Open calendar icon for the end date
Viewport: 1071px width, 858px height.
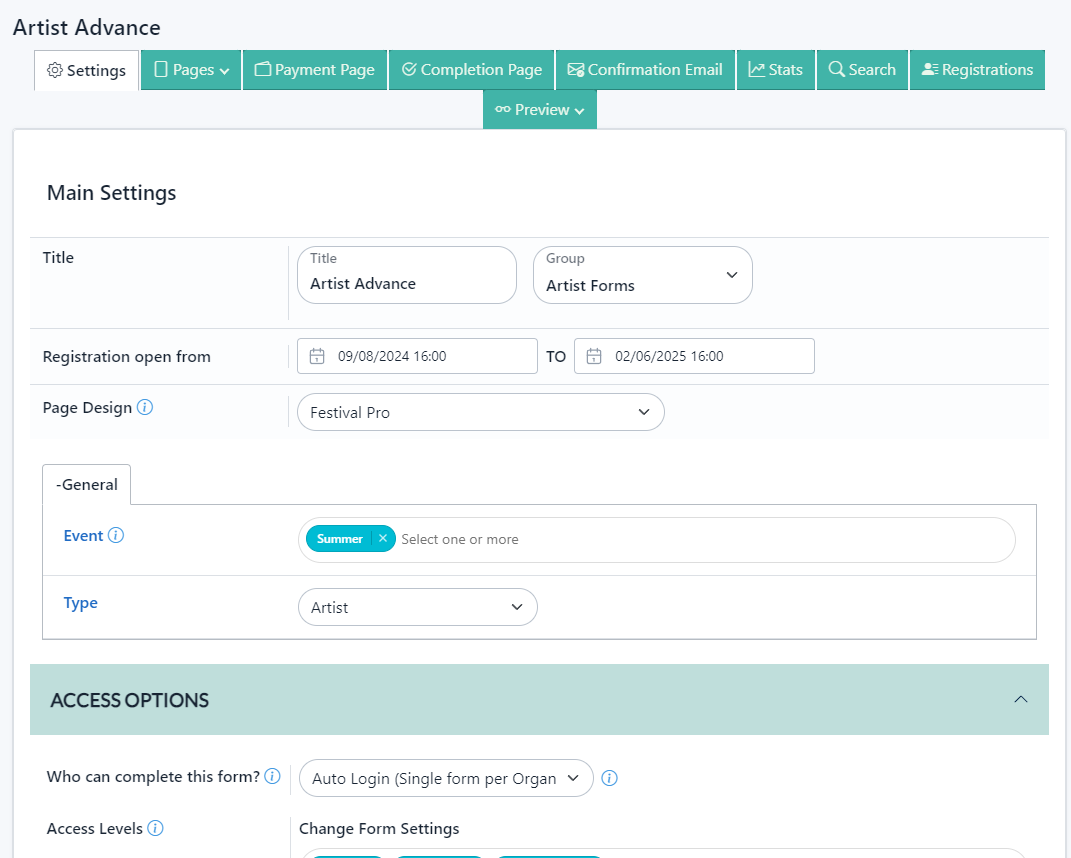(594, 356)
